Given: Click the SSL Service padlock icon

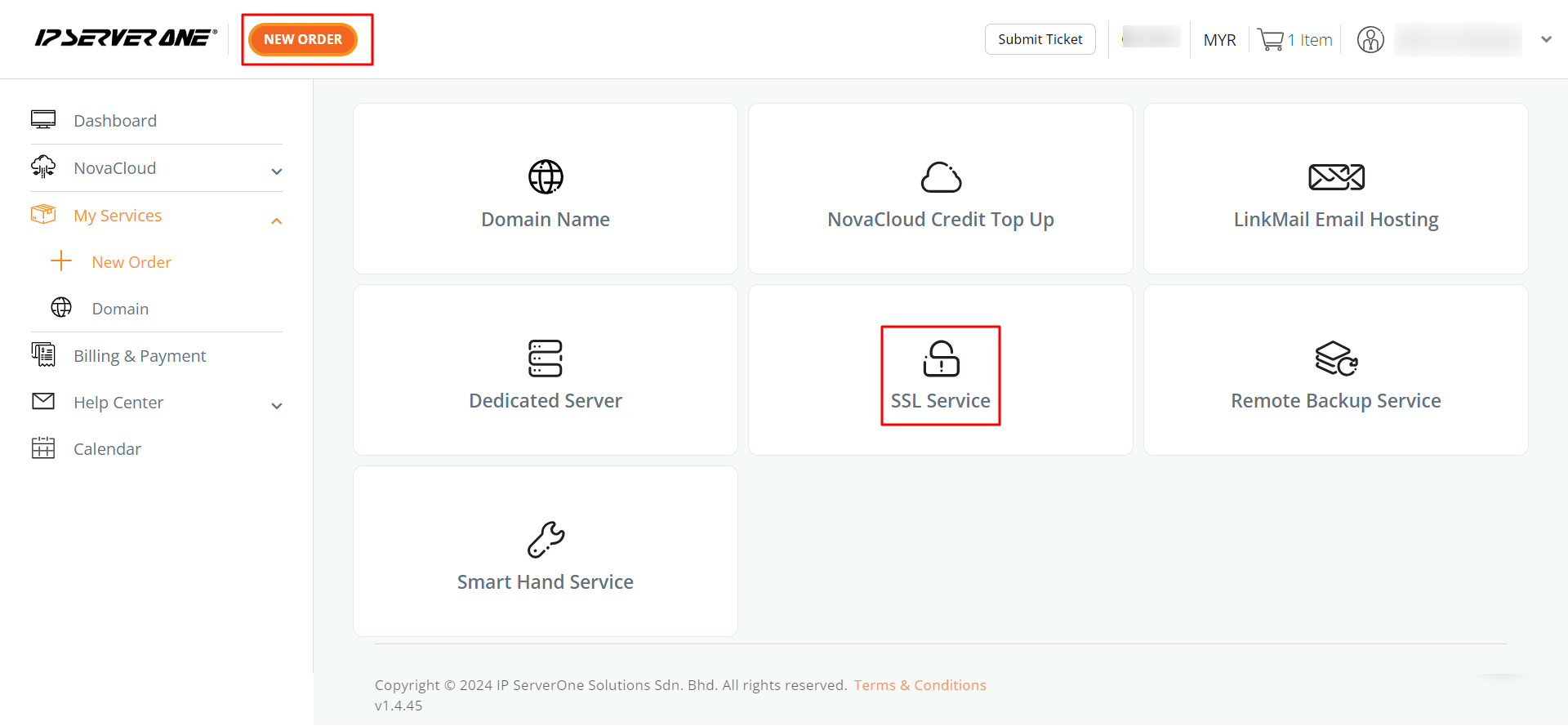Looking at the screenshot, I should (941, 359).
